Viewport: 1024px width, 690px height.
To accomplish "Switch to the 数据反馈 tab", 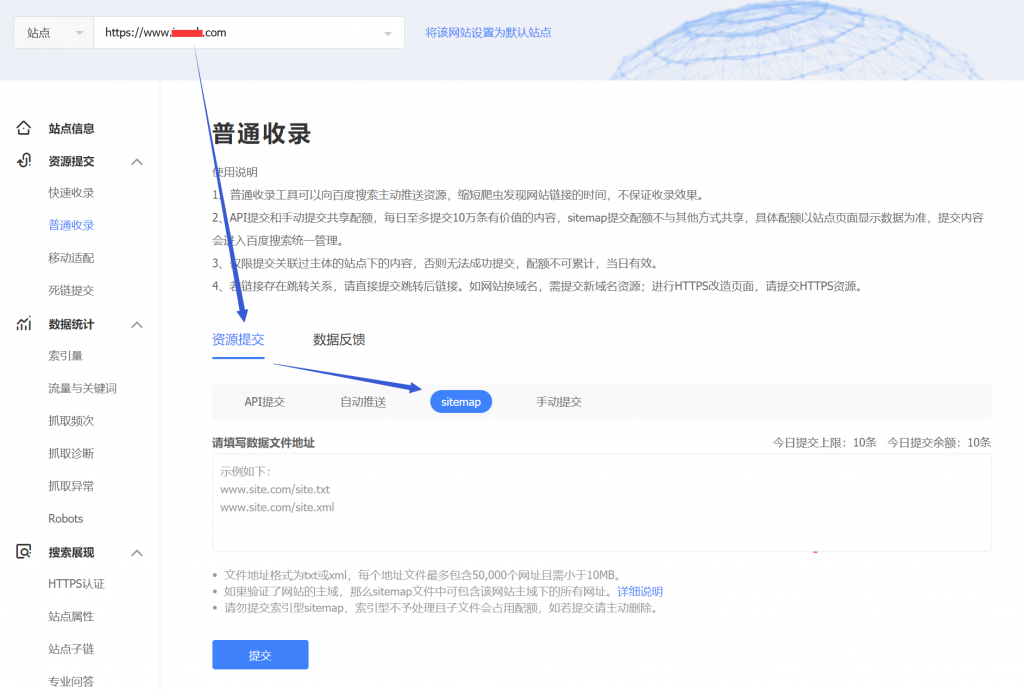I will [x=339, y=339].
